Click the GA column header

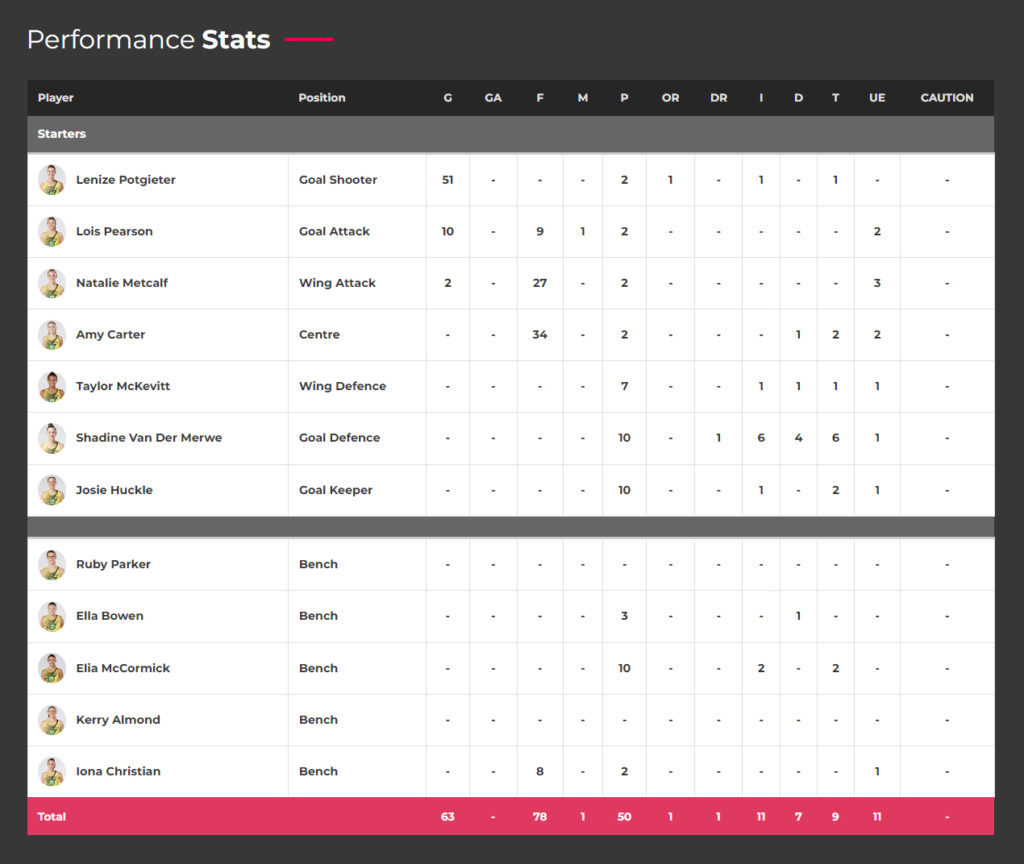pos(493,98)
